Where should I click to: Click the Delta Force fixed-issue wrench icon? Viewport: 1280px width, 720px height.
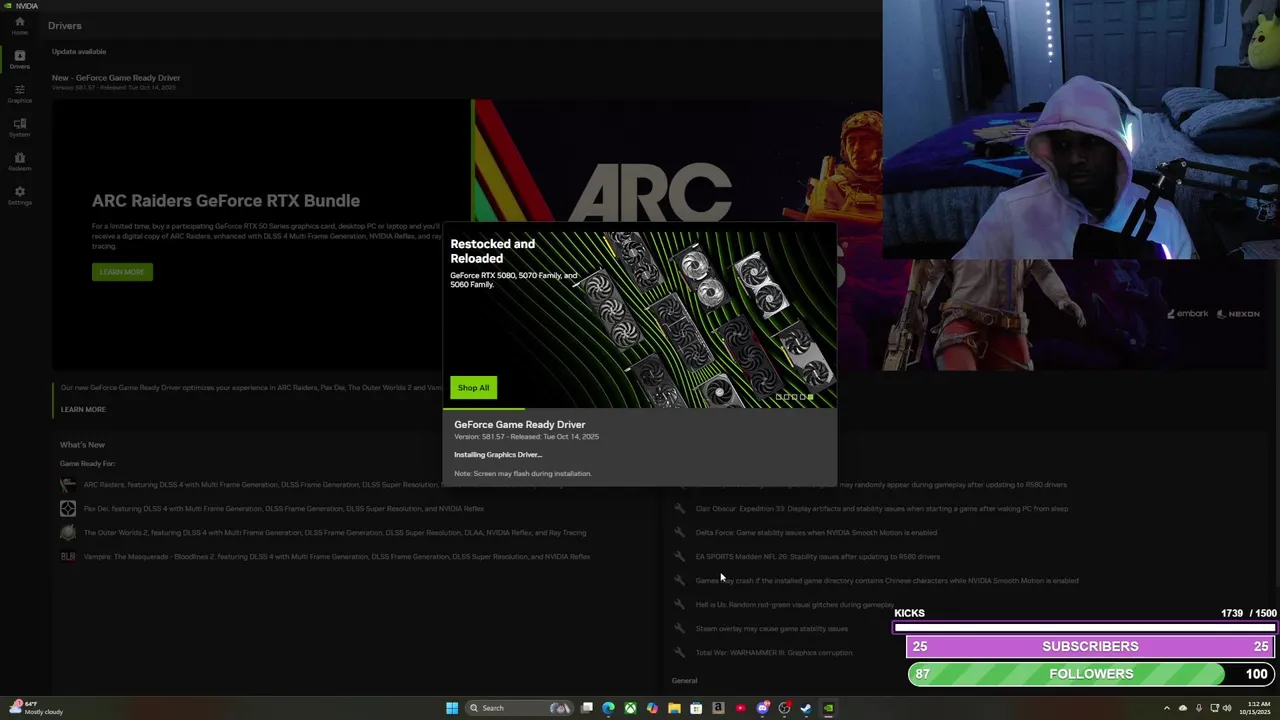click(x=680, y=533)
